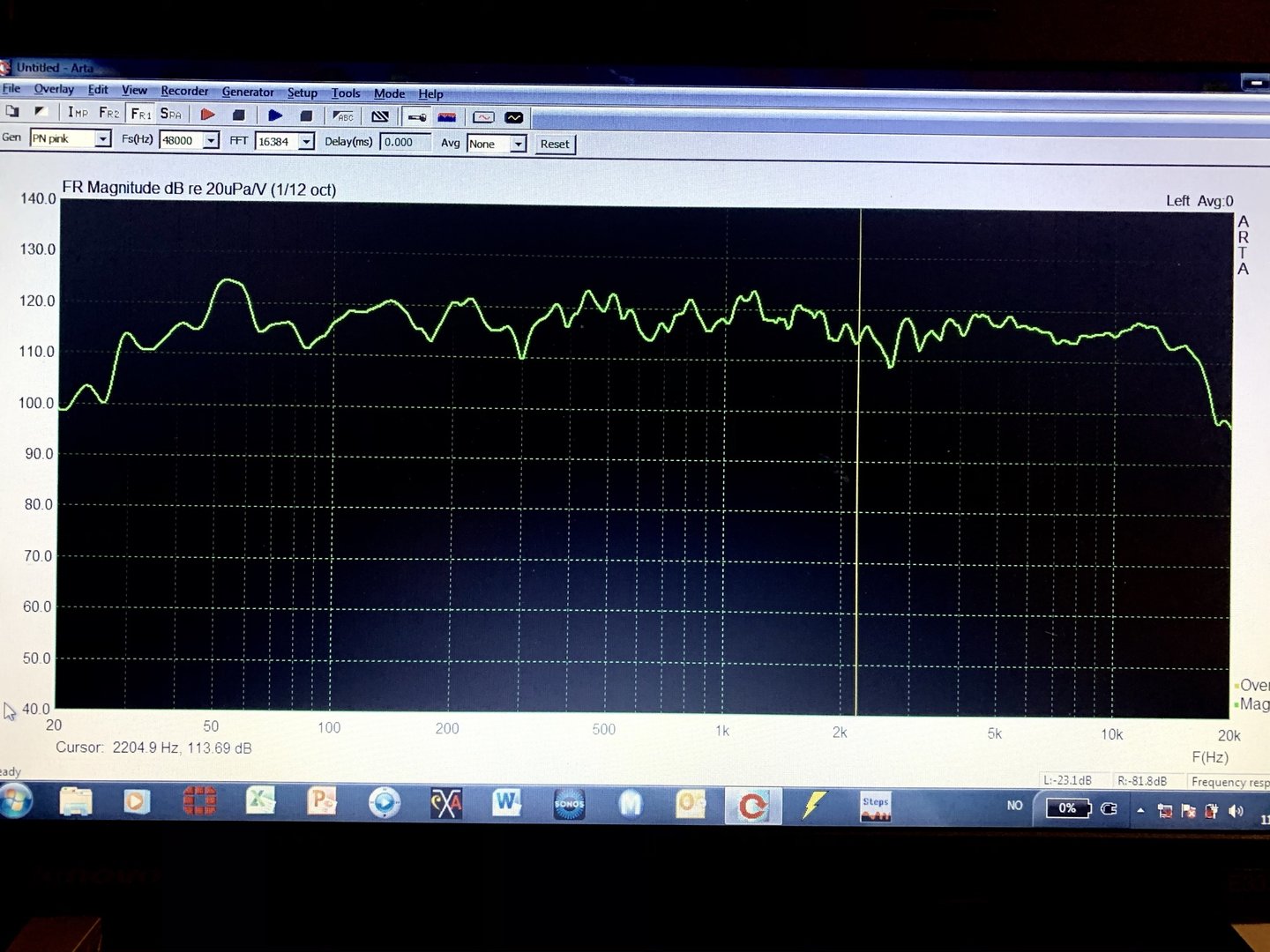The image size is (1270, 952).
Task: Click the active Arta taskbar icon
Action: coord(753,806)
